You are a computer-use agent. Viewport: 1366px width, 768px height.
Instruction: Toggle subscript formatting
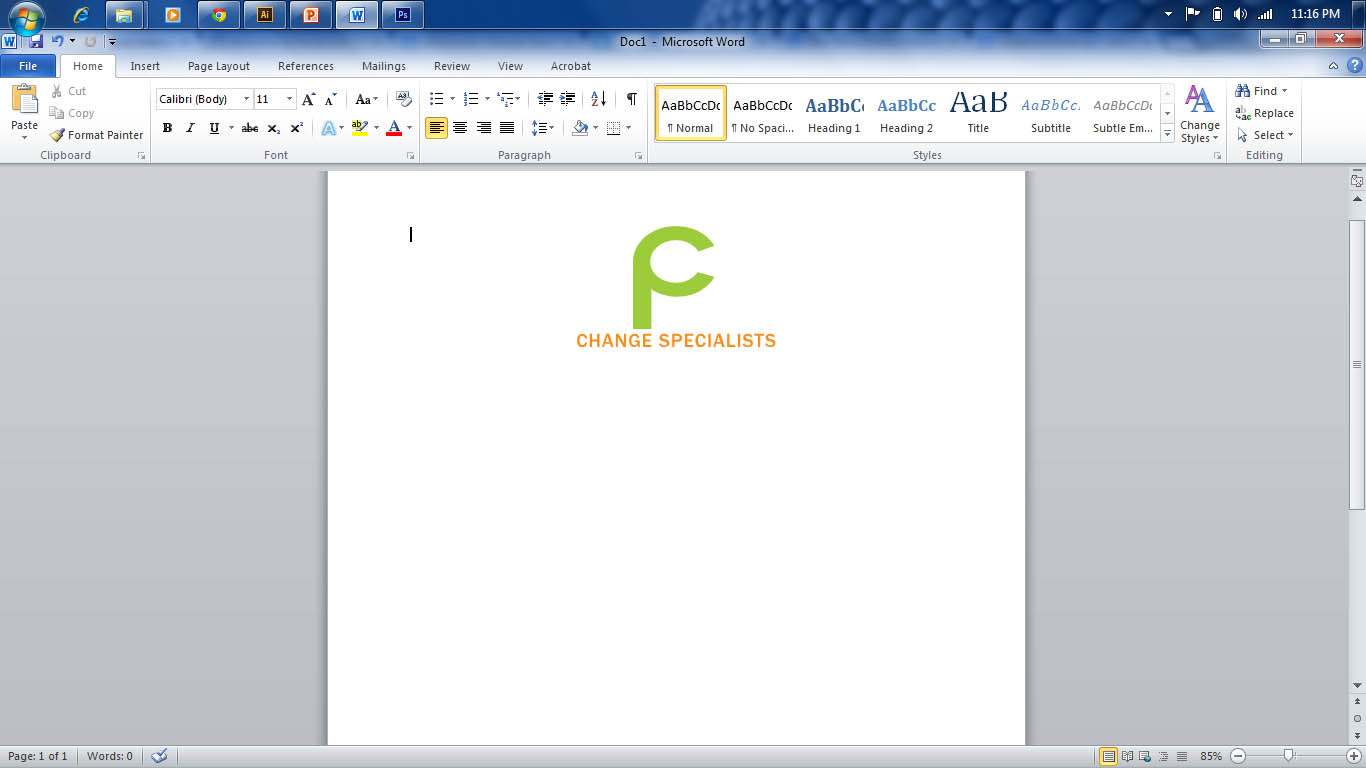274,128
